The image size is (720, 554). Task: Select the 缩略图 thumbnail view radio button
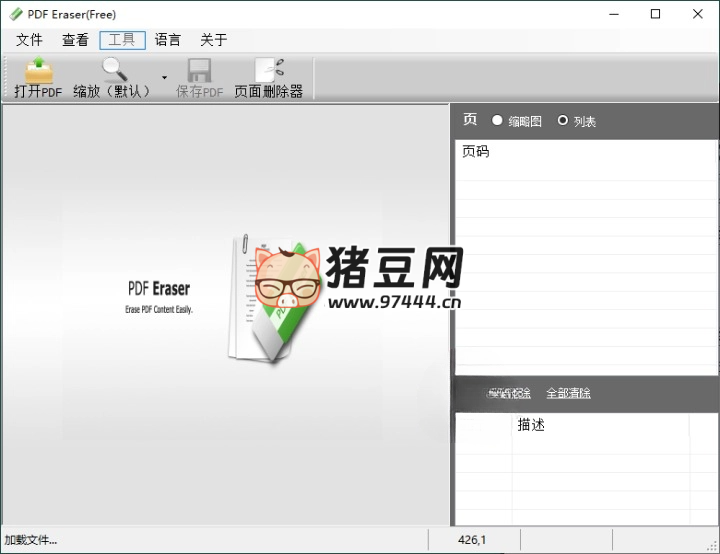click(497, 120)
